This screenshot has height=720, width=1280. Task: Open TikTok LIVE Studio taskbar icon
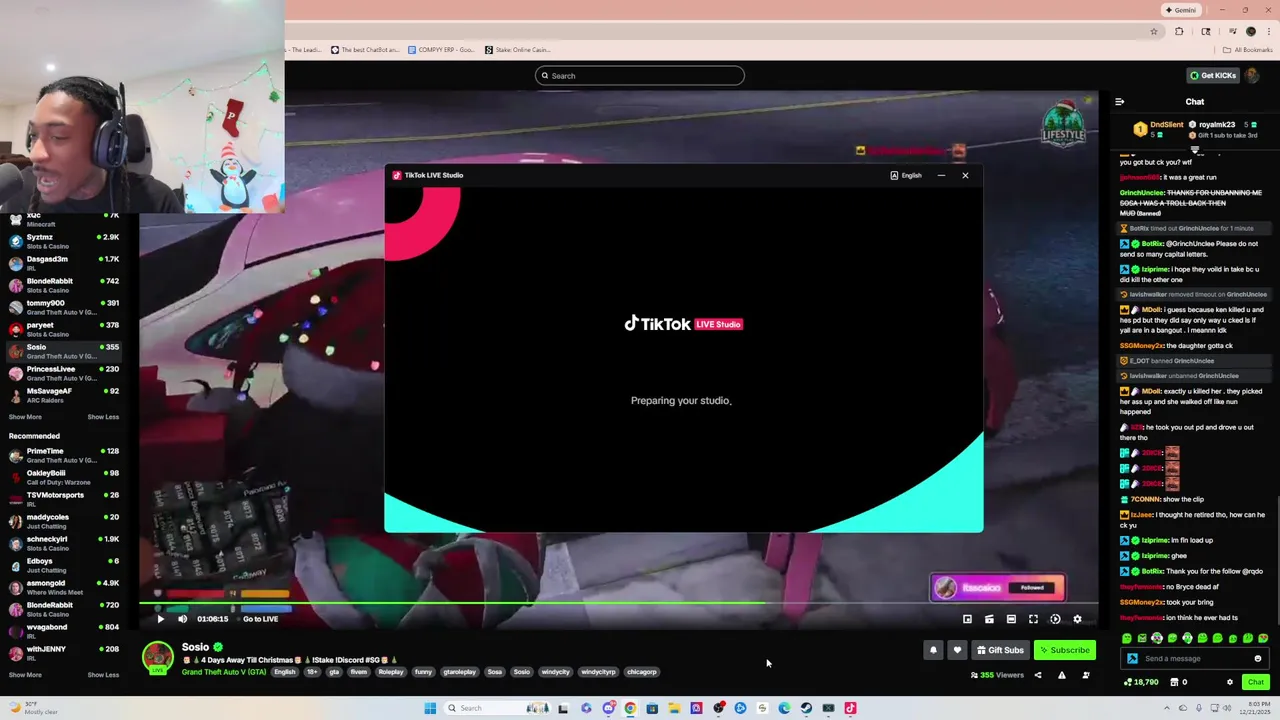point(850,708)
